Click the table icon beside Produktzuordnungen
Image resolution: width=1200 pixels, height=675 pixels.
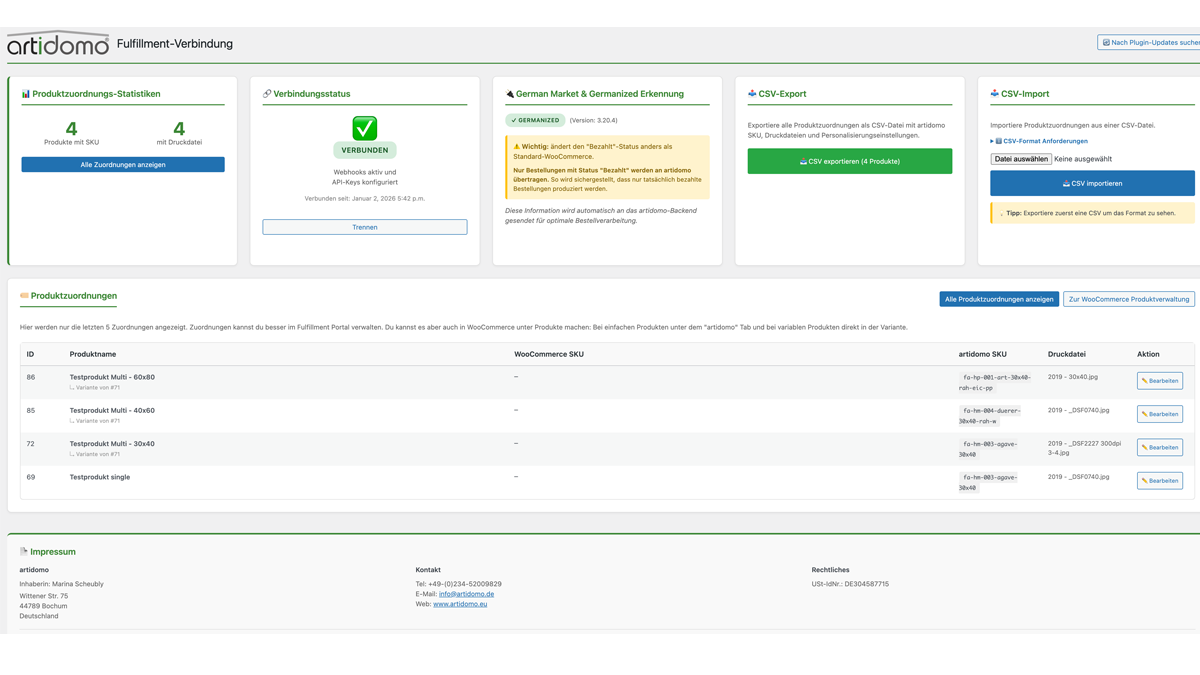point(26,296)
